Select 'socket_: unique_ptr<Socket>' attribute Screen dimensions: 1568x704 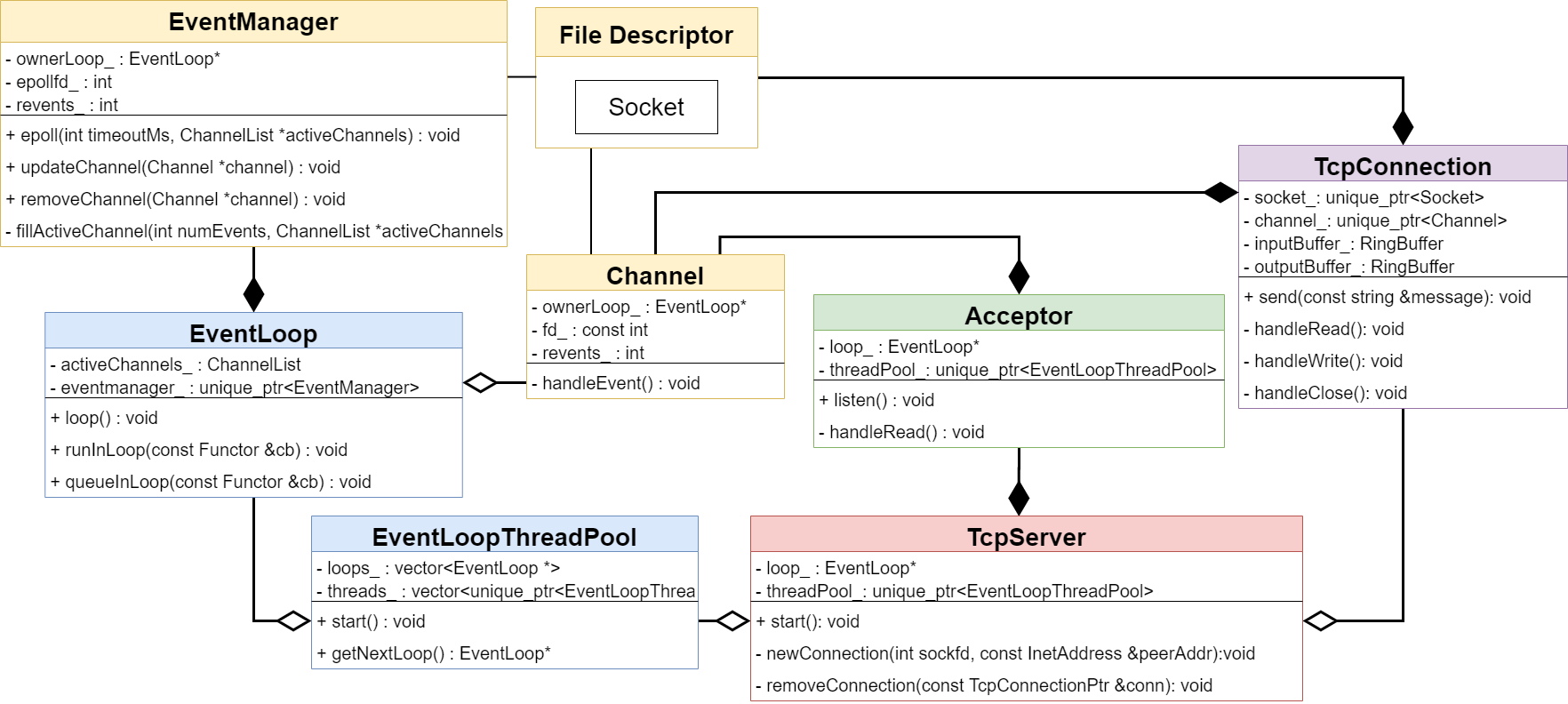(1364, 198)
